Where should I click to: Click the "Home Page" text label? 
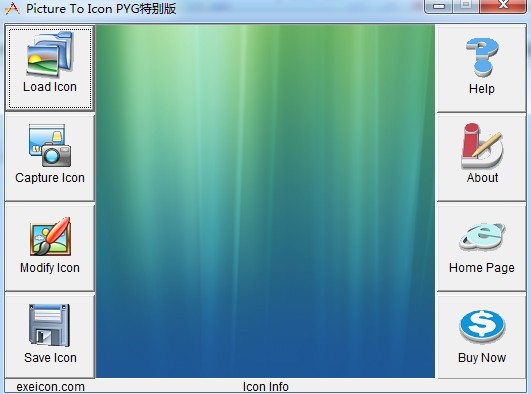pyautogui.click(x=482, y=268)
